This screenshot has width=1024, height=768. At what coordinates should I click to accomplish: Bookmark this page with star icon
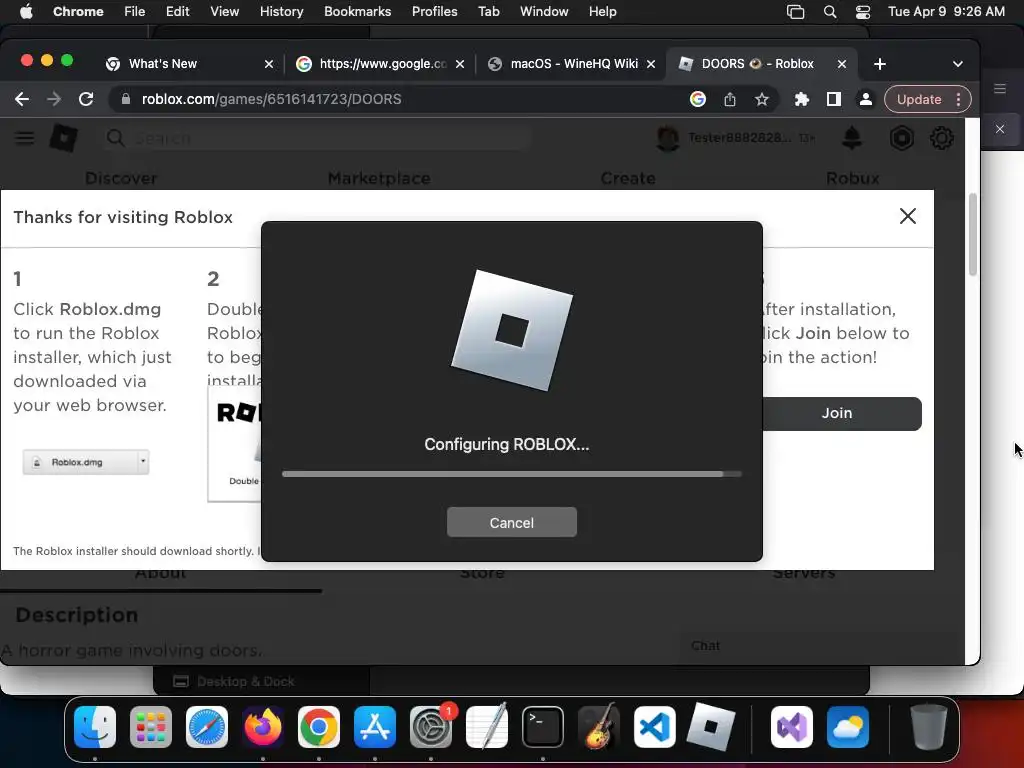(x=761, y=99)
